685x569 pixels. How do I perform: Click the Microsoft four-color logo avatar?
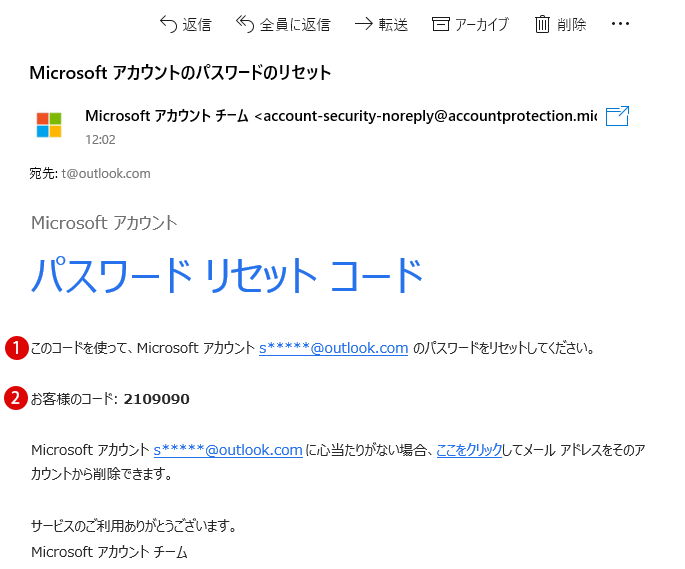pos(49,125)
